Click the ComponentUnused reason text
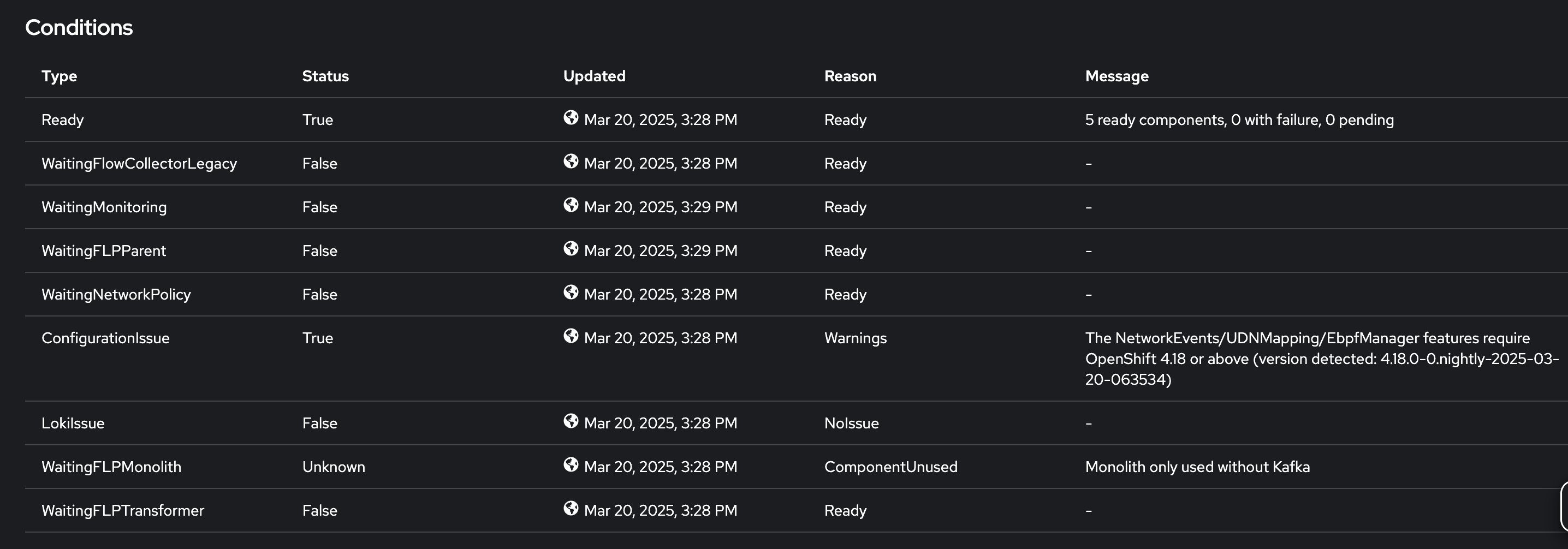Viewport: 1568px width, 549px height. tap(890, 467)
